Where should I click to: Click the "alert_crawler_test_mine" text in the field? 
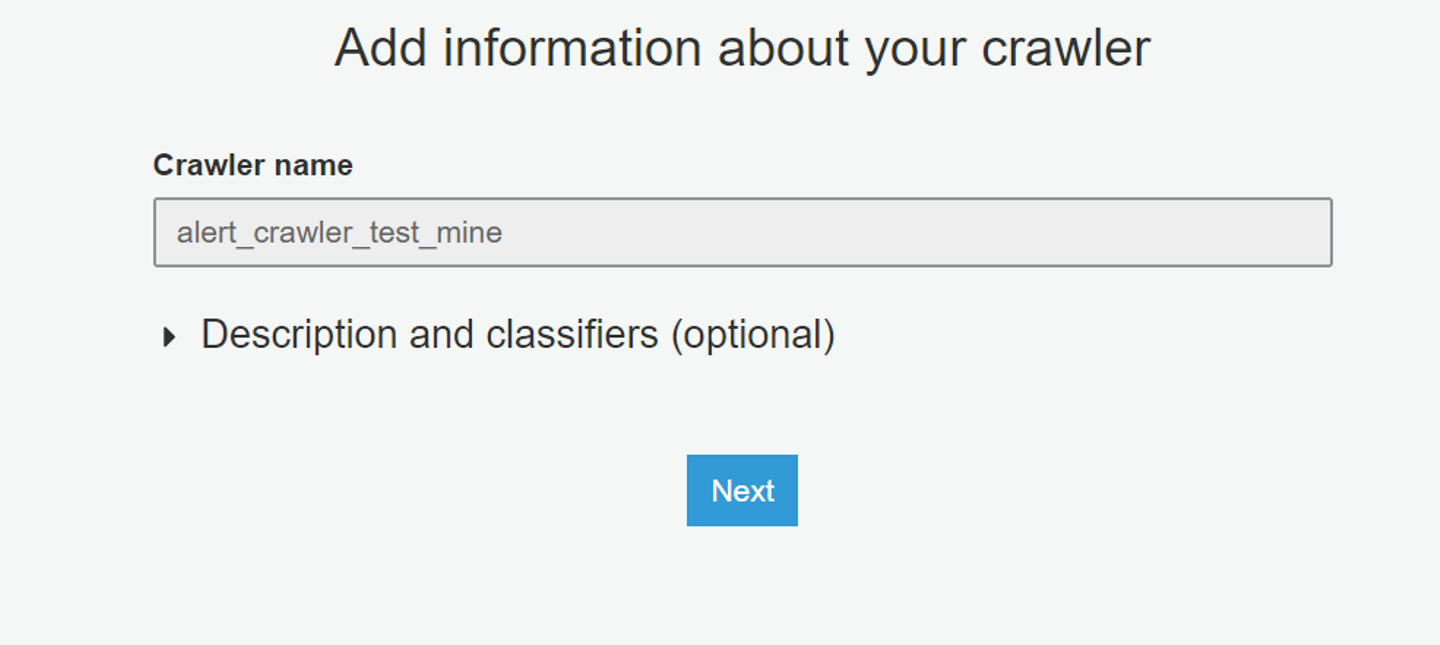click(x=339, y=233)
